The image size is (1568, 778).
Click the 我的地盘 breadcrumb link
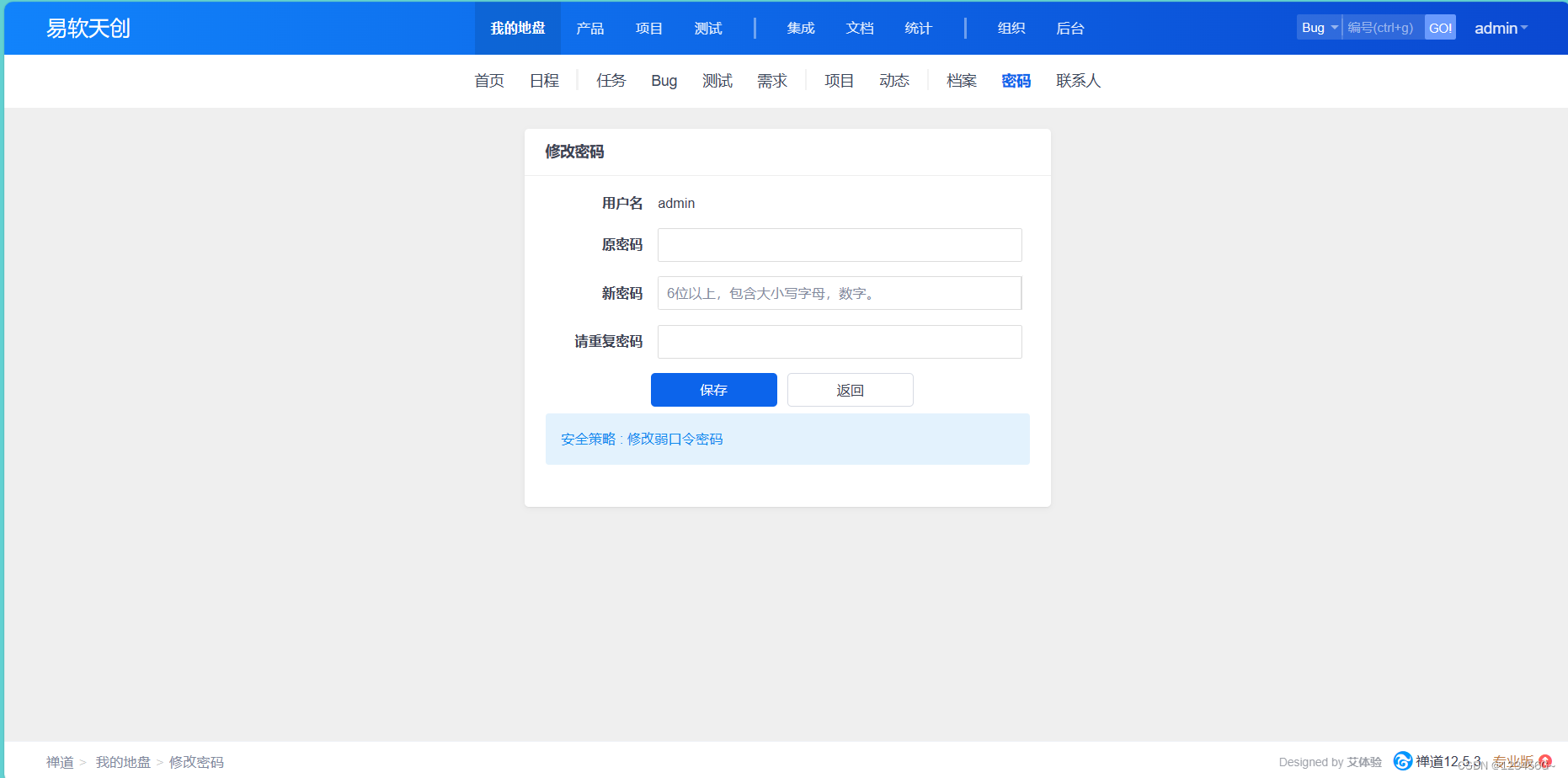(123, 762)
